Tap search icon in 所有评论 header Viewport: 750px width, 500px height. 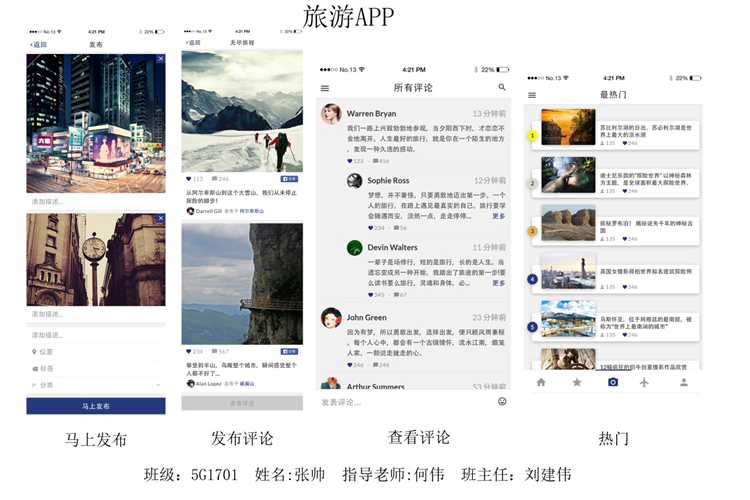502,88
